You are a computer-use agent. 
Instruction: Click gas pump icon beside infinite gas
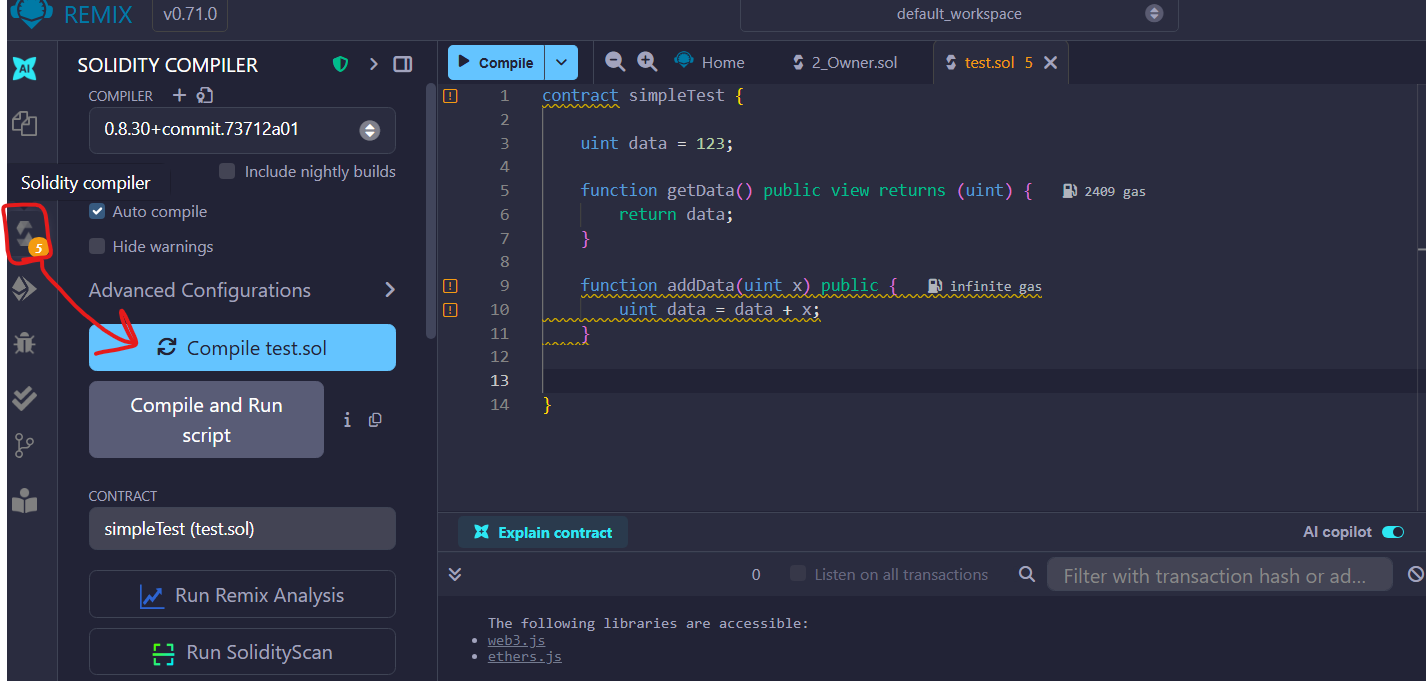[x=935, y=286]
